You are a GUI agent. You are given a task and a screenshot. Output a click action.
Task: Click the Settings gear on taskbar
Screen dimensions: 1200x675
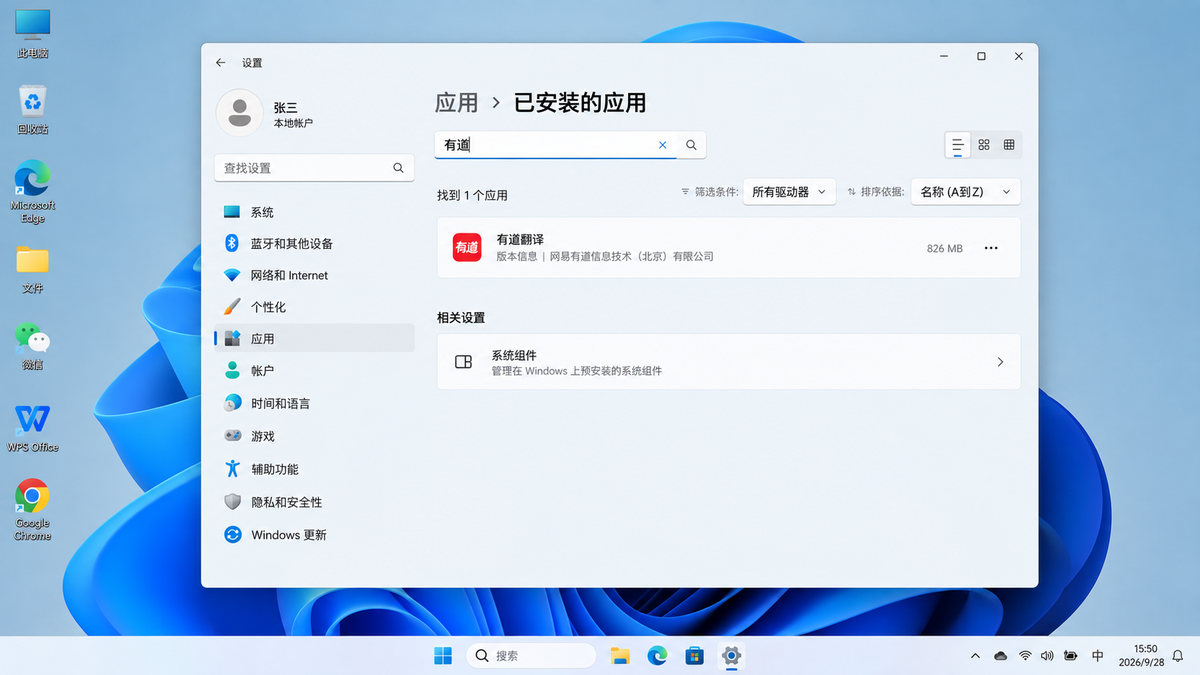click(x=731, y=656)
